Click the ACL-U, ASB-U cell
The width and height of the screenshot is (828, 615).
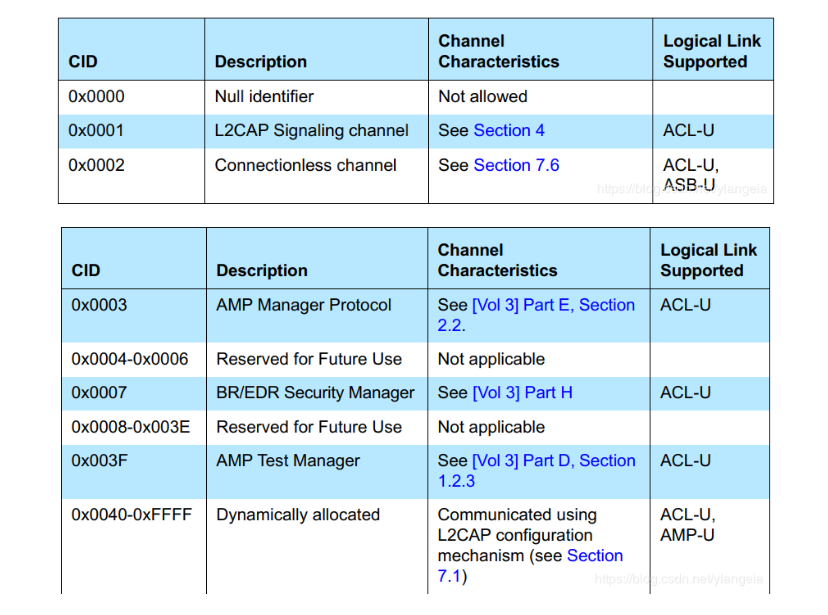pyautogui.click(x=691, y=175)
